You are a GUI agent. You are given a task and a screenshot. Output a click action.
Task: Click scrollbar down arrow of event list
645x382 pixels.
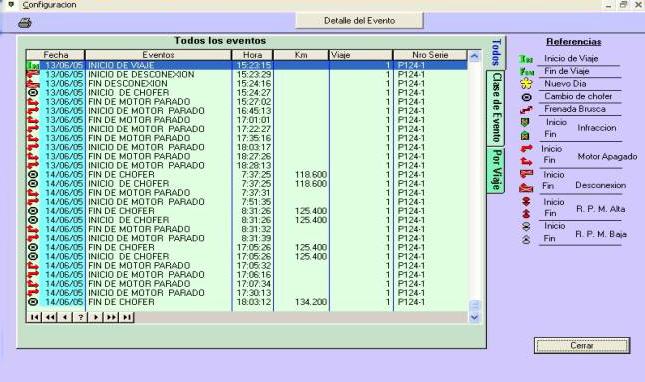(x=474, y=317)
